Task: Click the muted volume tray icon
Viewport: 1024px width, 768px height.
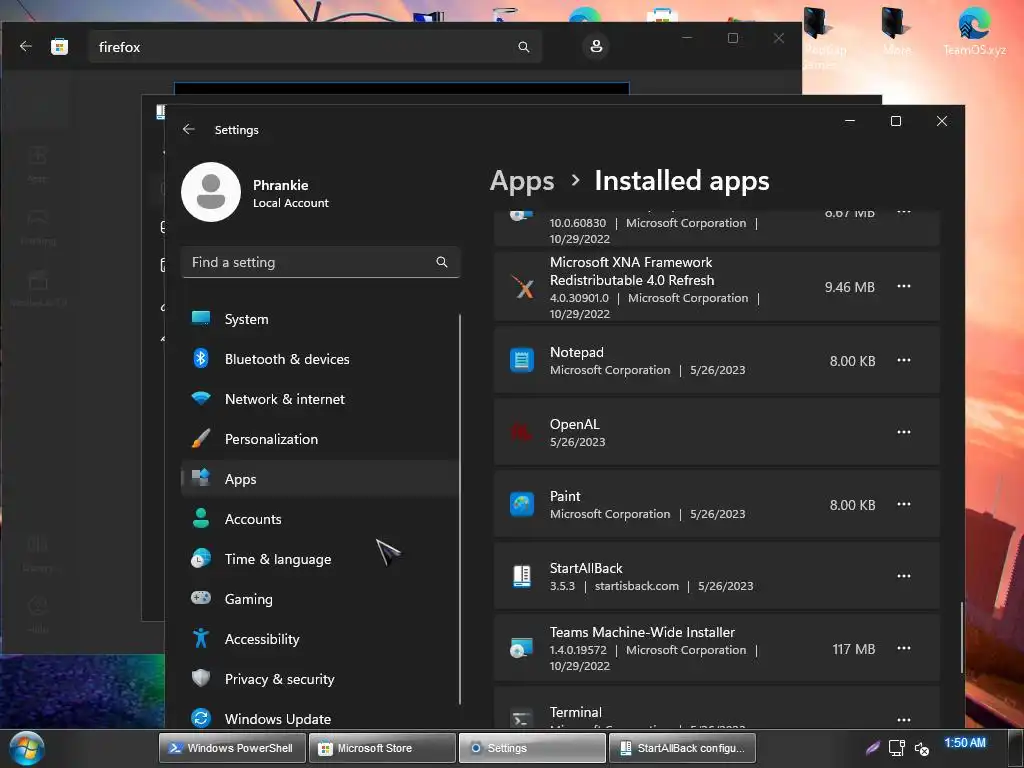Action: pos(921,748)
